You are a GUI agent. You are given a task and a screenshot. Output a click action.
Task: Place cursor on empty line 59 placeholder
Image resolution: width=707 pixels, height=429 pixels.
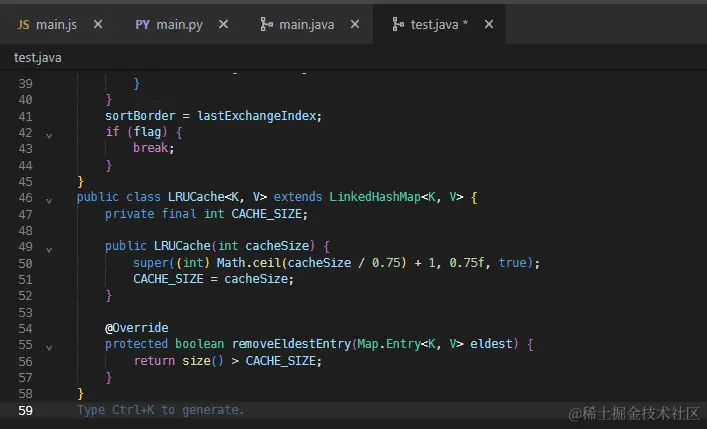click(161, 410)
